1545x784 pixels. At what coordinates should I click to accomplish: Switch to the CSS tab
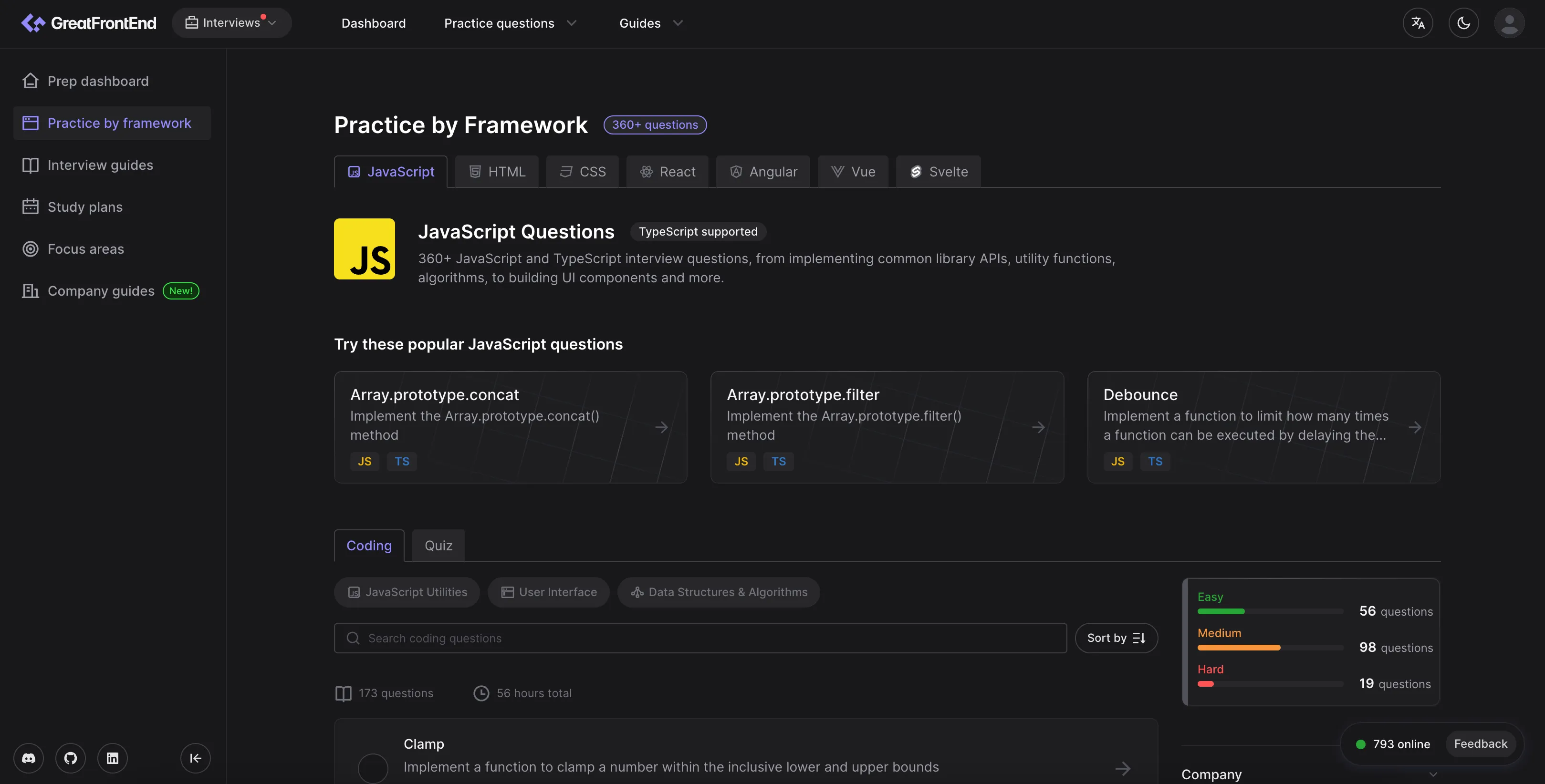[x=583, y=171]
